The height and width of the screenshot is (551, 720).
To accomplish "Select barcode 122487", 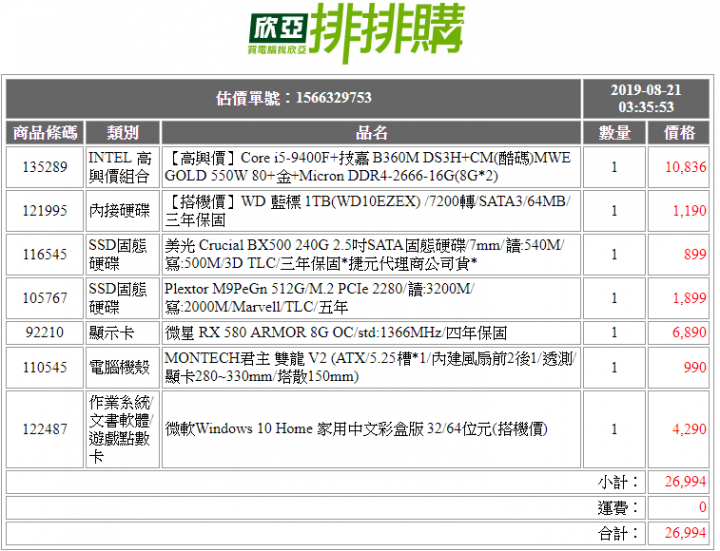I will click(45, 429).
